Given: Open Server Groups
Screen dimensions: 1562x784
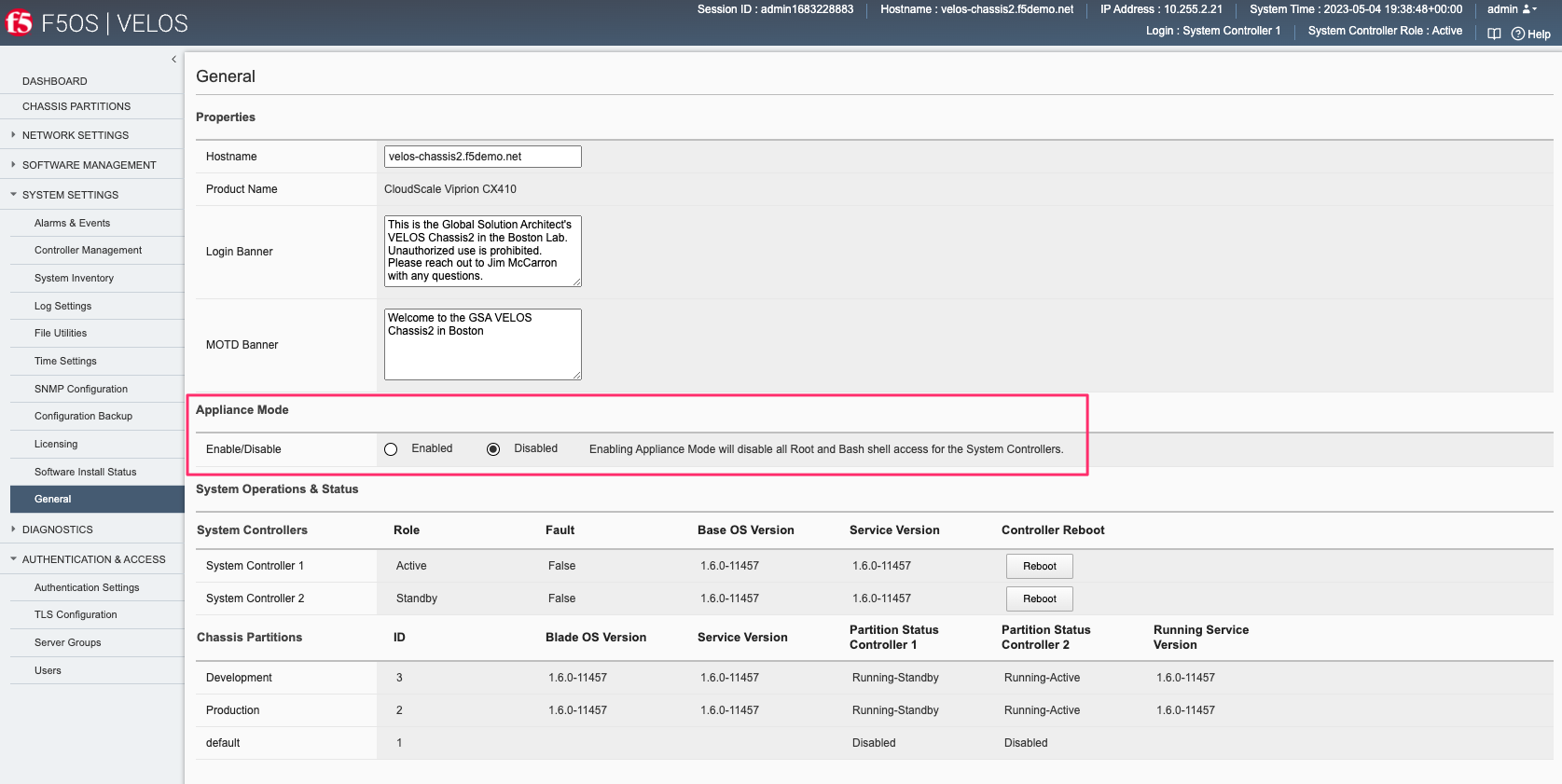Looking at the screenshot, I should point(67,642).
